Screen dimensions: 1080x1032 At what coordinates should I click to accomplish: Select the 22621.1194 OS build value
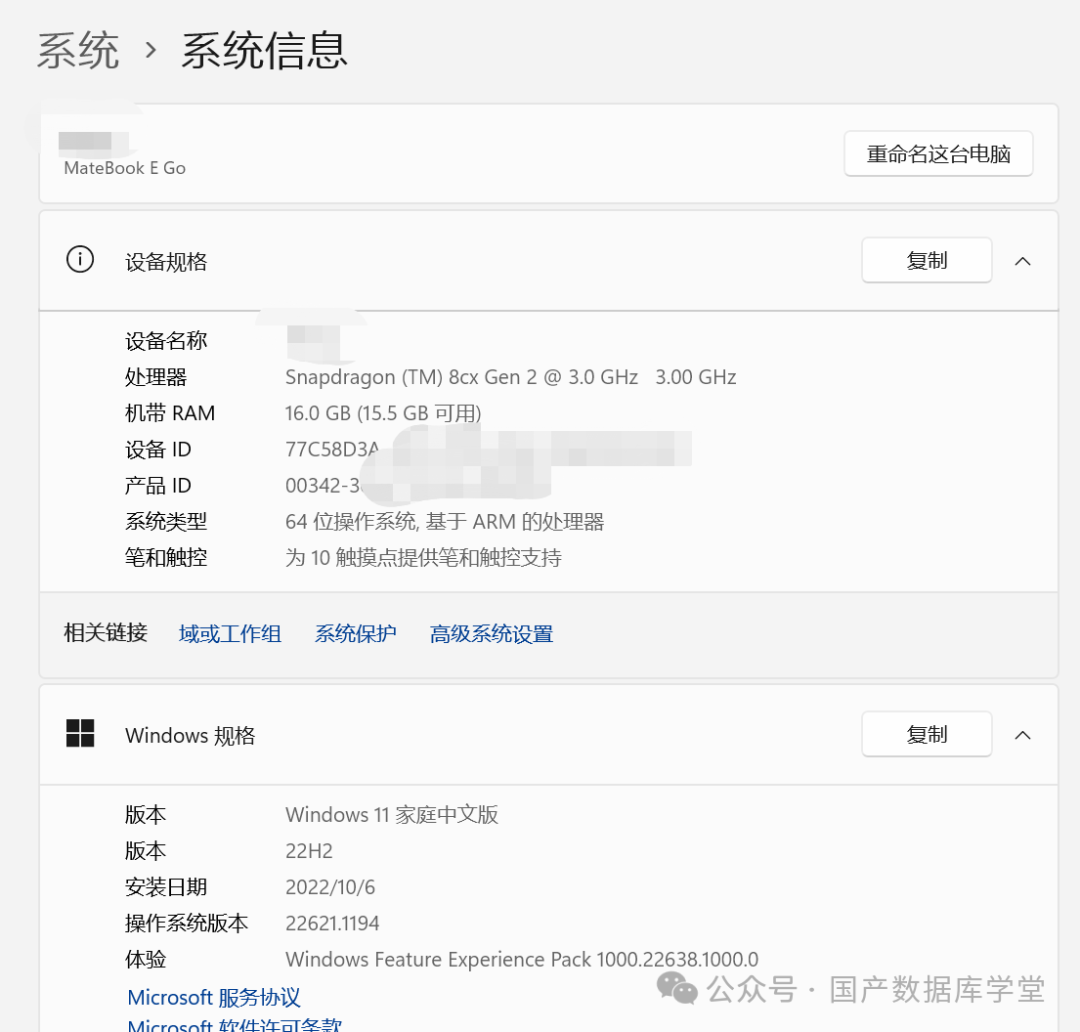332,923
